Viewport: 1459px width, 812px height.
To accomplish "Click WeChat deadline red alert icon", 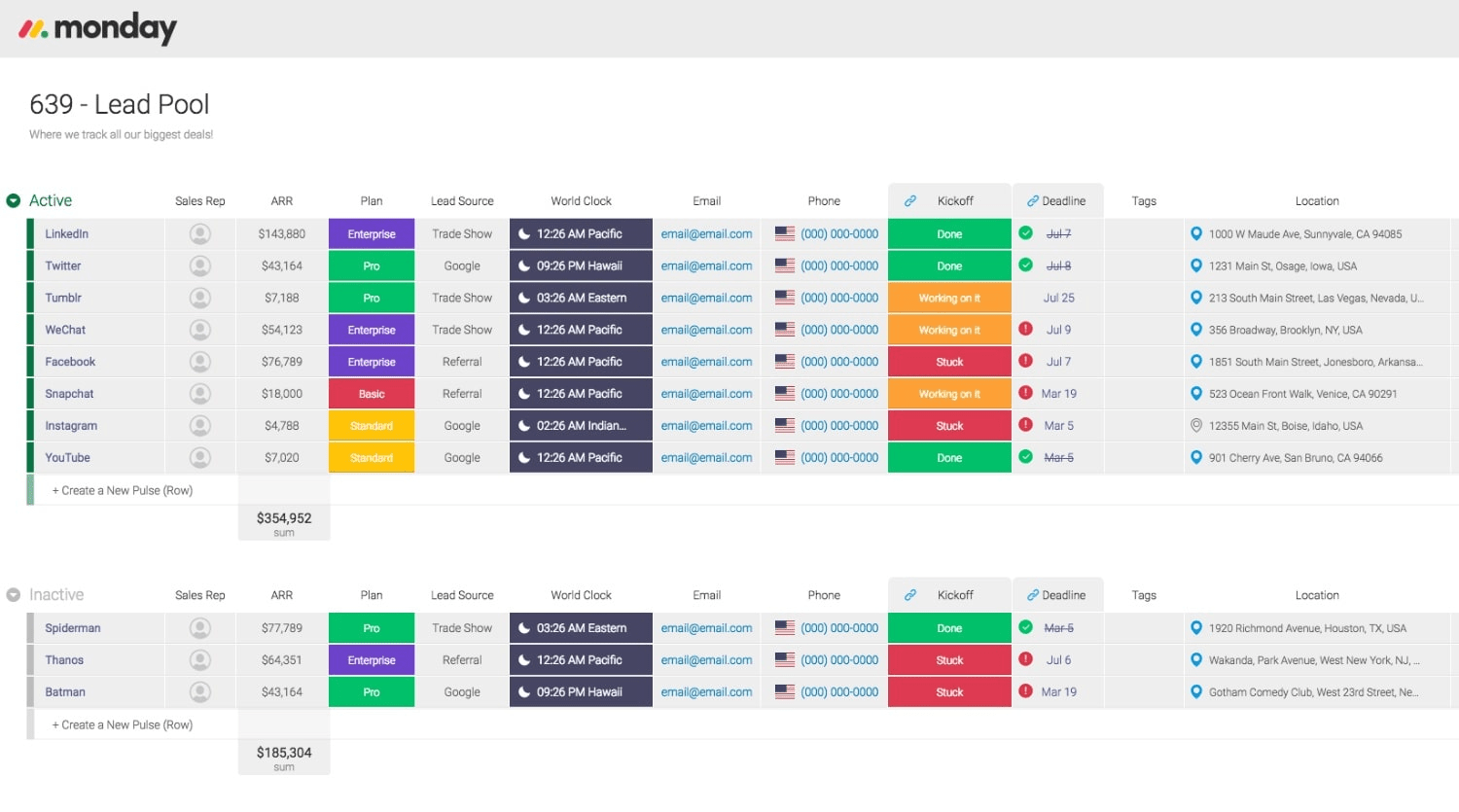I will [1025, 329].
